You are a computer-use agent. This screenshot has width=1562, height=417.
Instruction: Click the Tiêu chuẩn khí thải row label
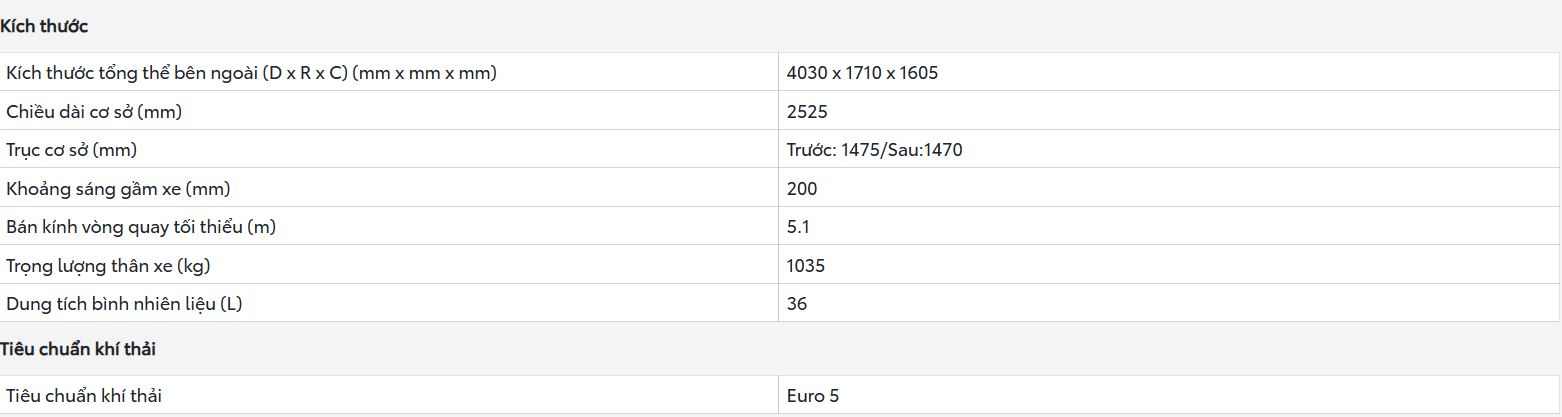(x=84, y=396)
